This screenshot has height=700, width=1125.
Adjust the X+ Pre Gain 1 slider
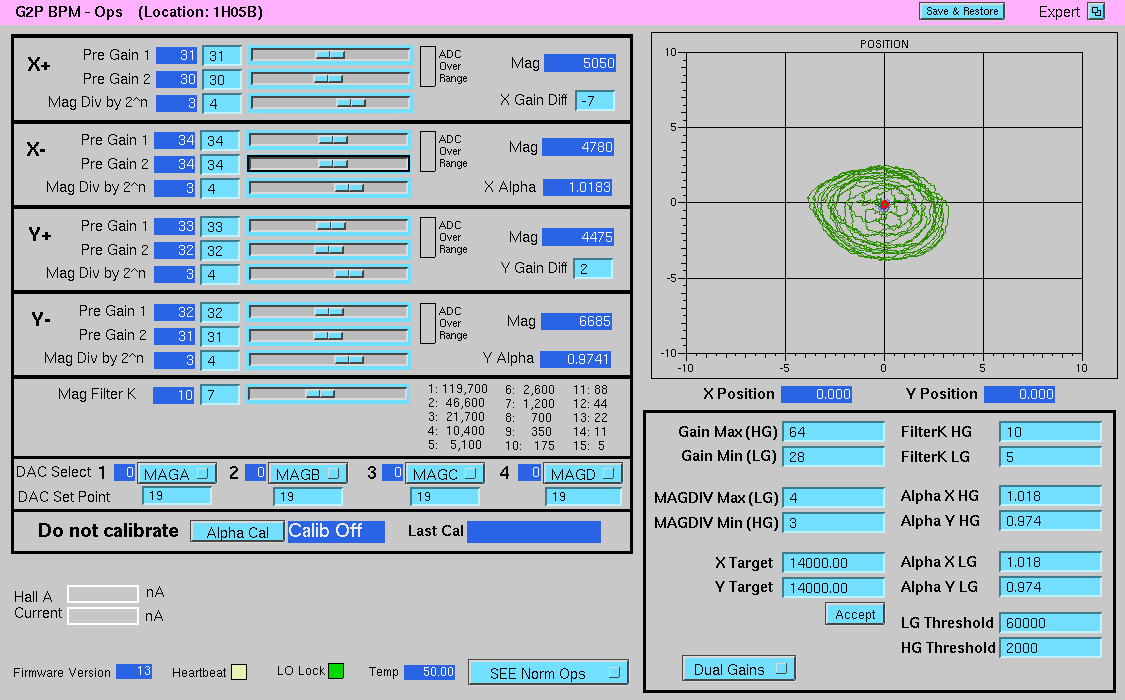[x=331, y=55]
